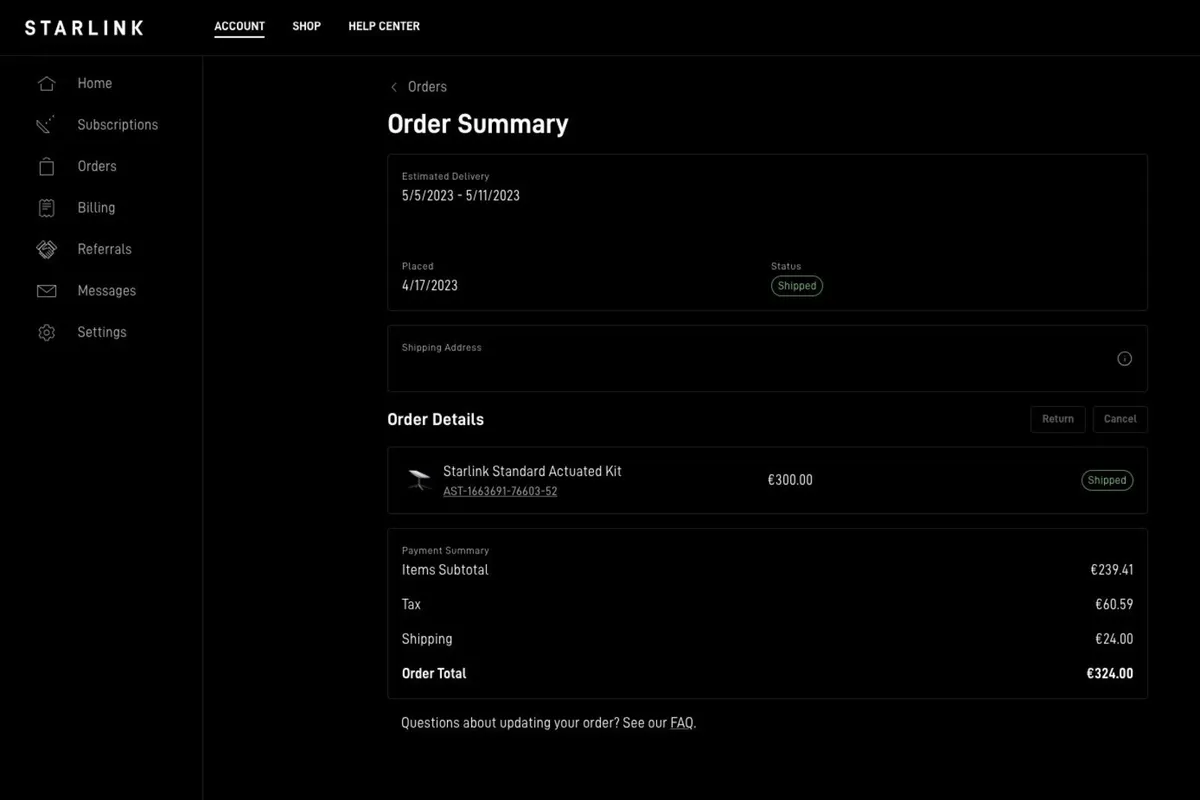Click the Subscriptions satellite dish icon

(46, 125)
